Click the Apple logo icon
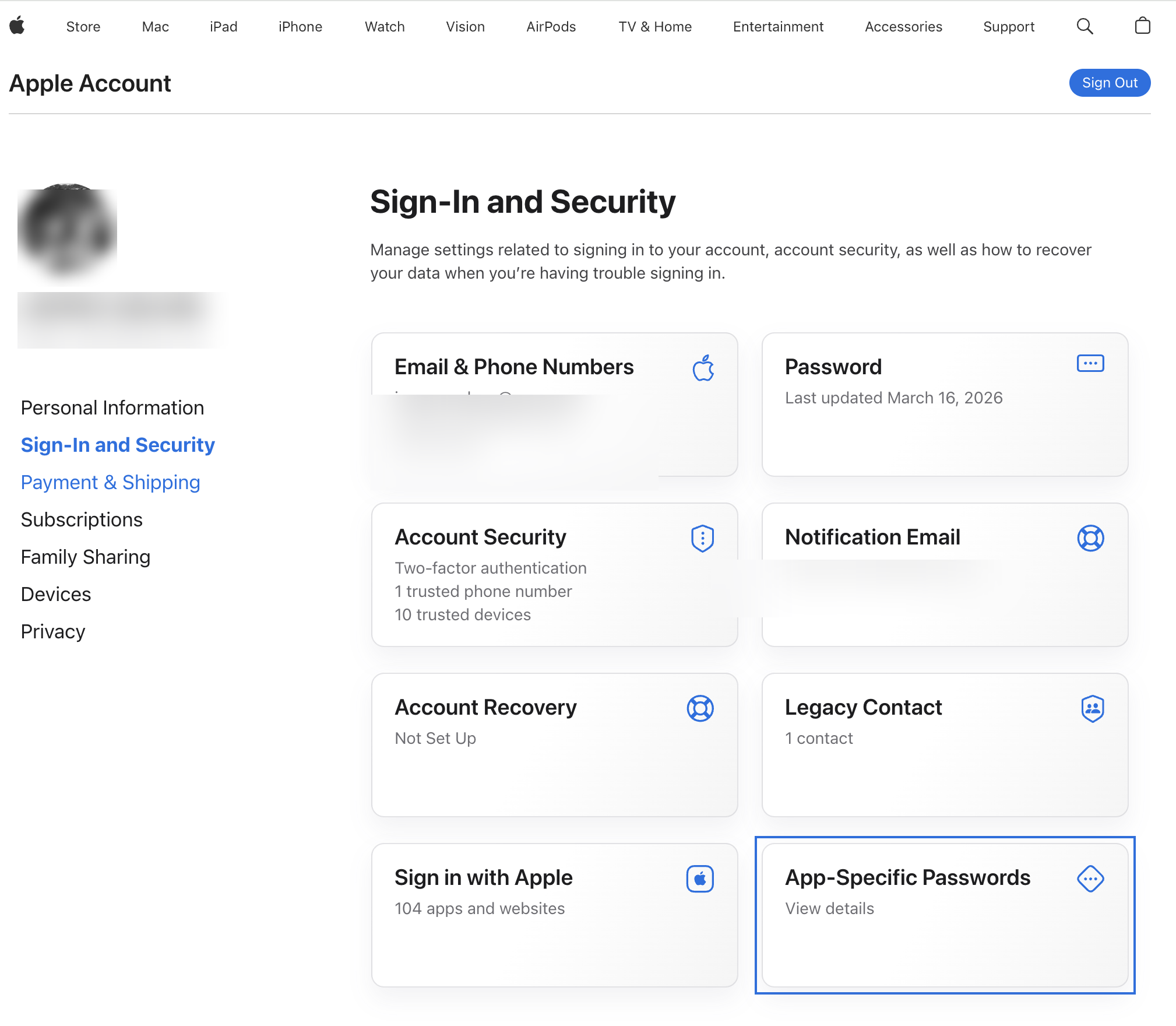Viewport: 1176px width, 1026px height. [x=17, y=26]
